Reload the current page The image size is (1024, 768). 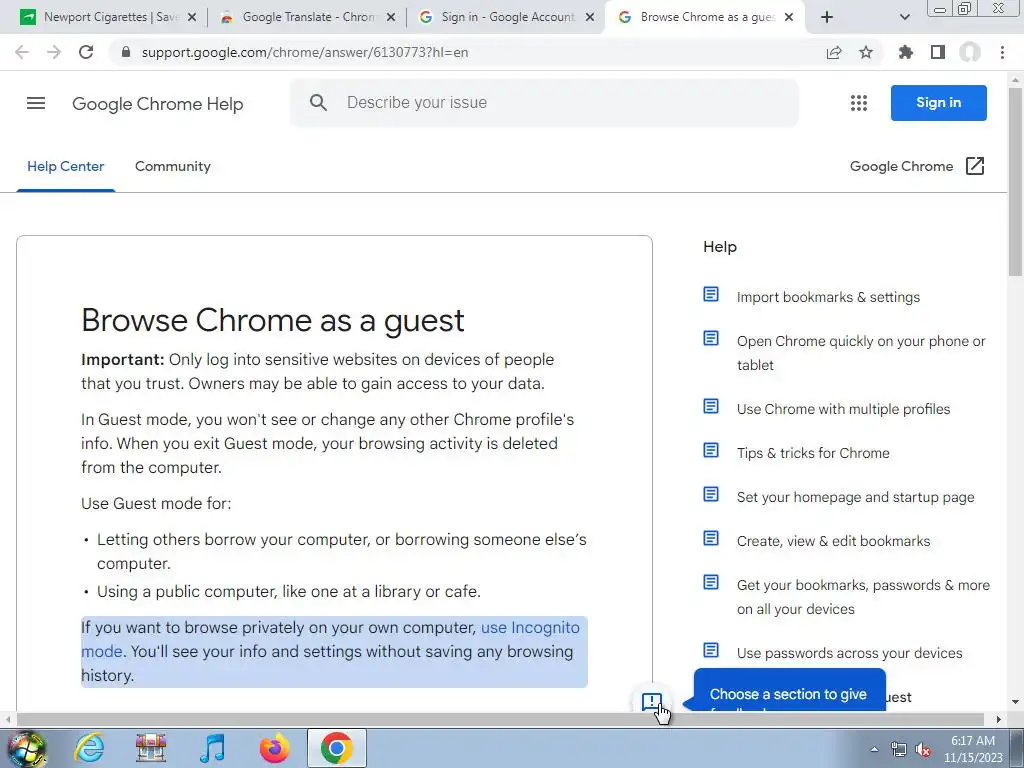click(86, 52)
